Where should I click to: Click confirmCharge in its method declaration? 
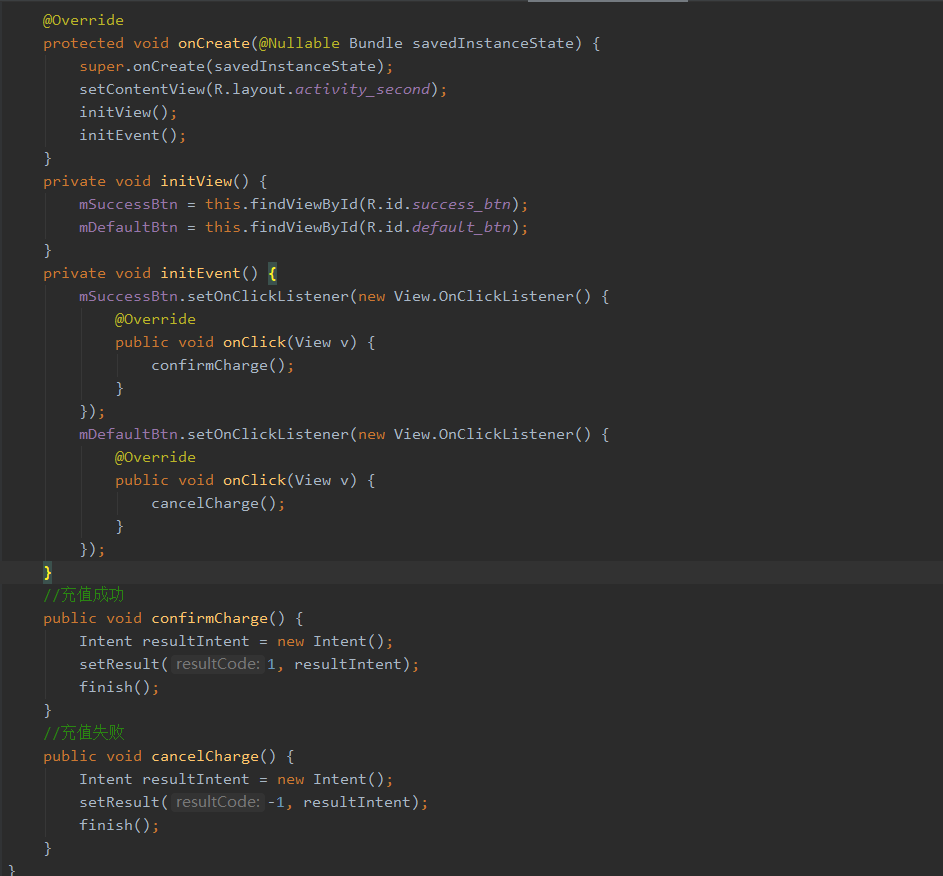pos(209,618)
